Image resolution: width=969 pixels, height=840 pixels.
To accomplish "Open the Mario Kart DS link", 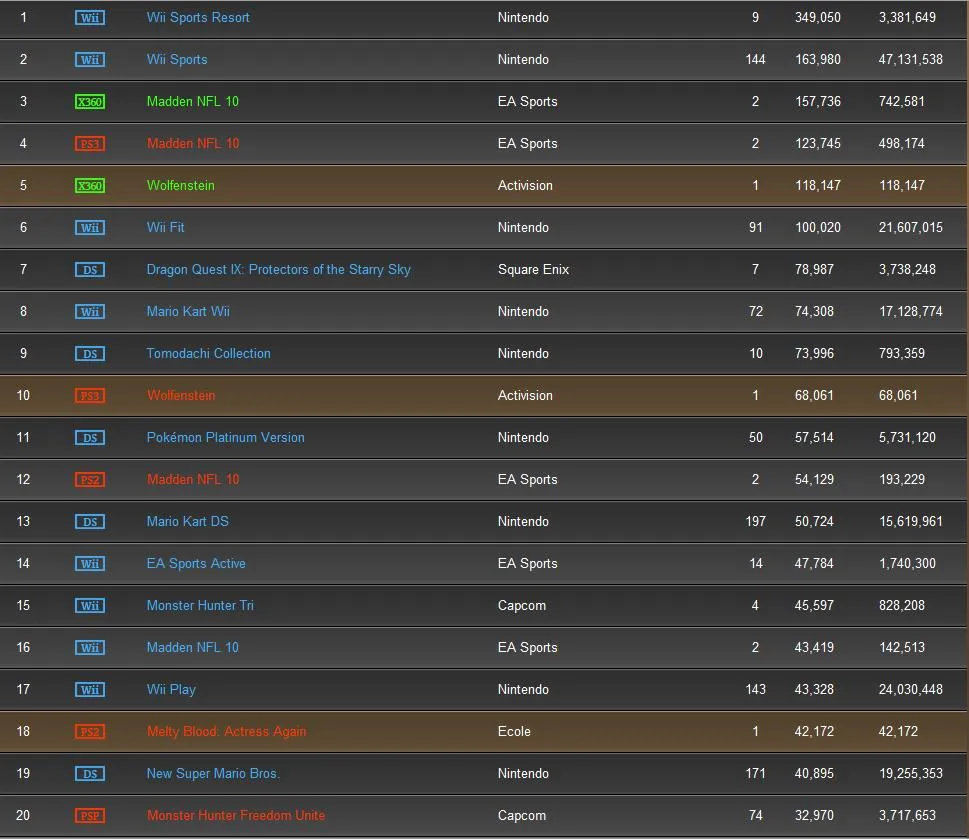I will pyautogui.click(x=187, y=522).
